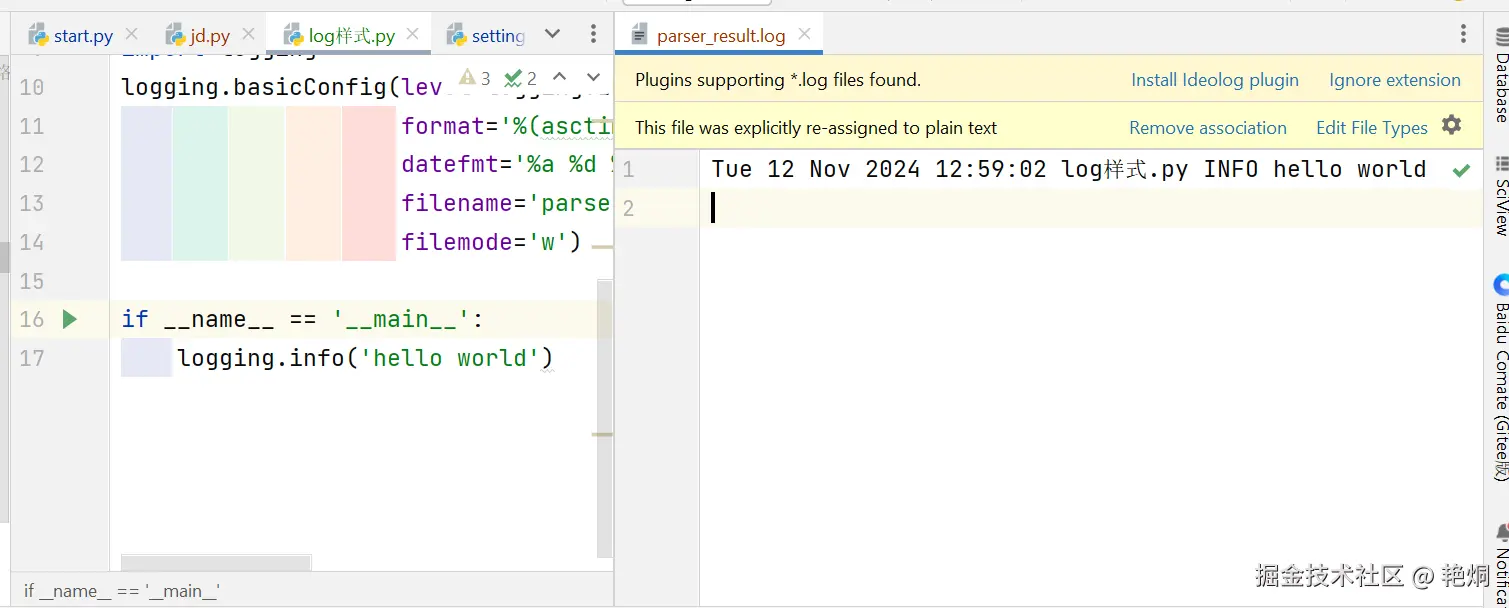This screenshot has height=608, width=1509.
Task: Click the filename='parse argument line
Action: point(506,204)
